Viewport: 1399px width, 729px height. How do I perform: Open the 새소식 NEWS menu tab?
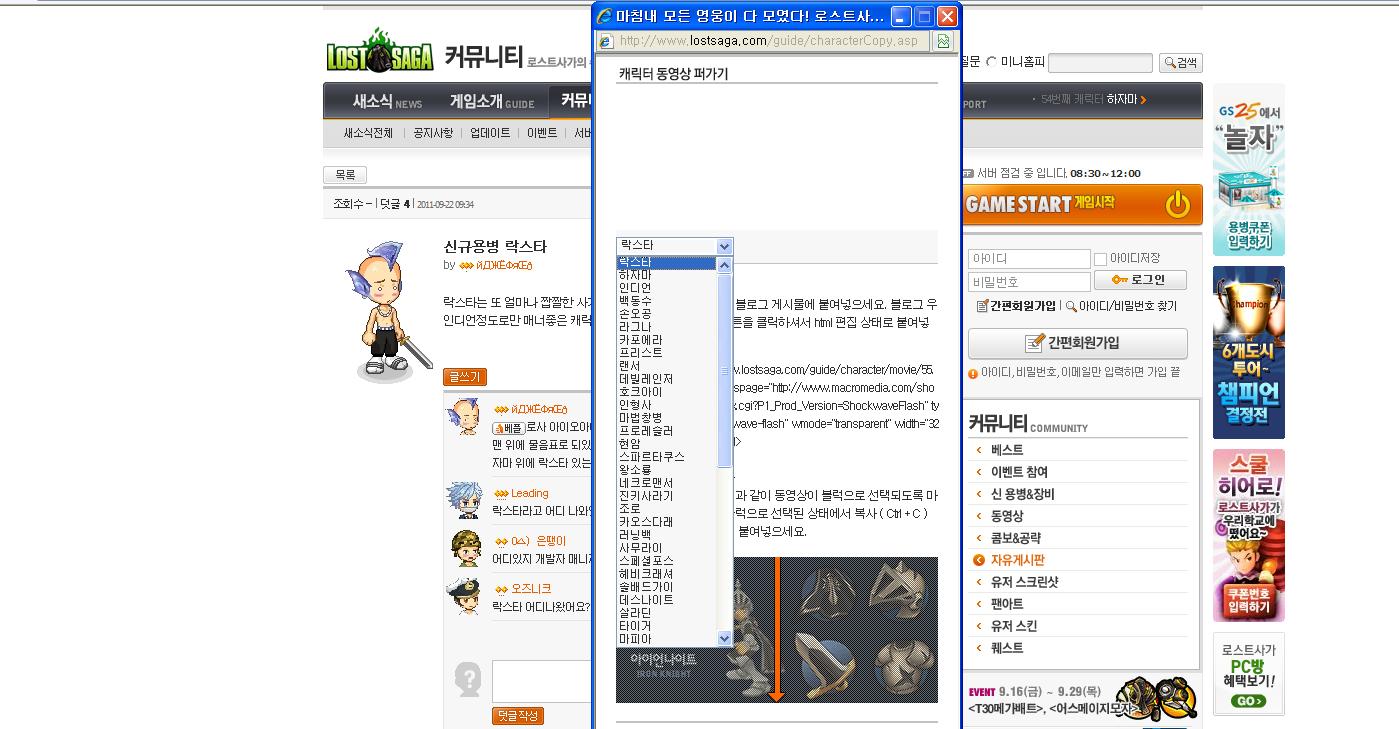pyautogui.click(x=387, y=102)
